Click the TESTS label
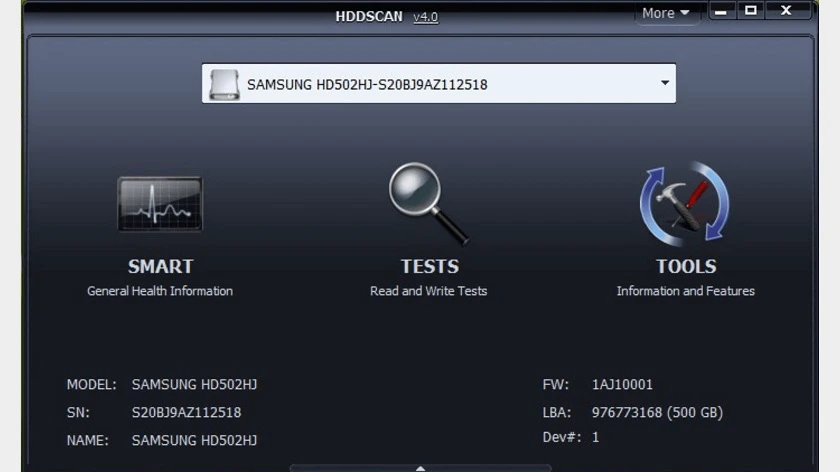The height and width of the screenshot is (472, 840). [x=430, y=266]
